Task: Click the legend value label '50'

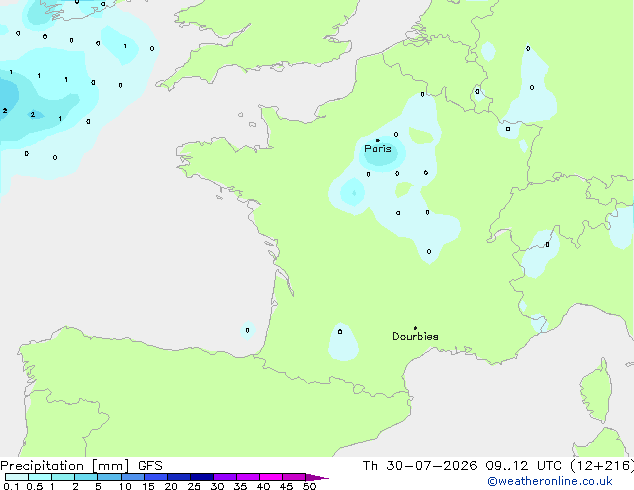Action: pos(309,486)
